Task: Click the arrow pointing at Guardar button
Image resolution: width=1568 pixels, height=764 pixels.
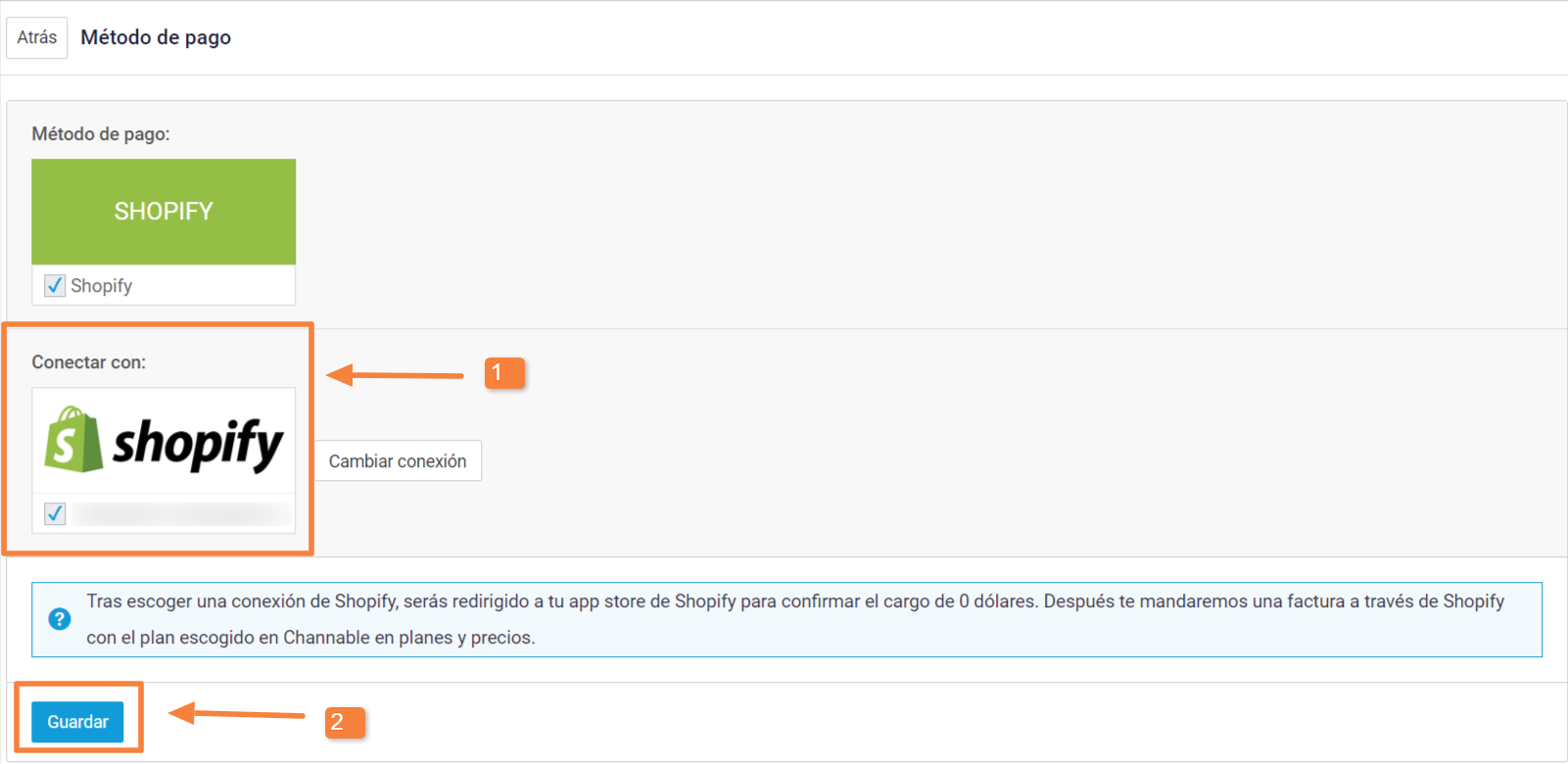Action: (237, 714)
